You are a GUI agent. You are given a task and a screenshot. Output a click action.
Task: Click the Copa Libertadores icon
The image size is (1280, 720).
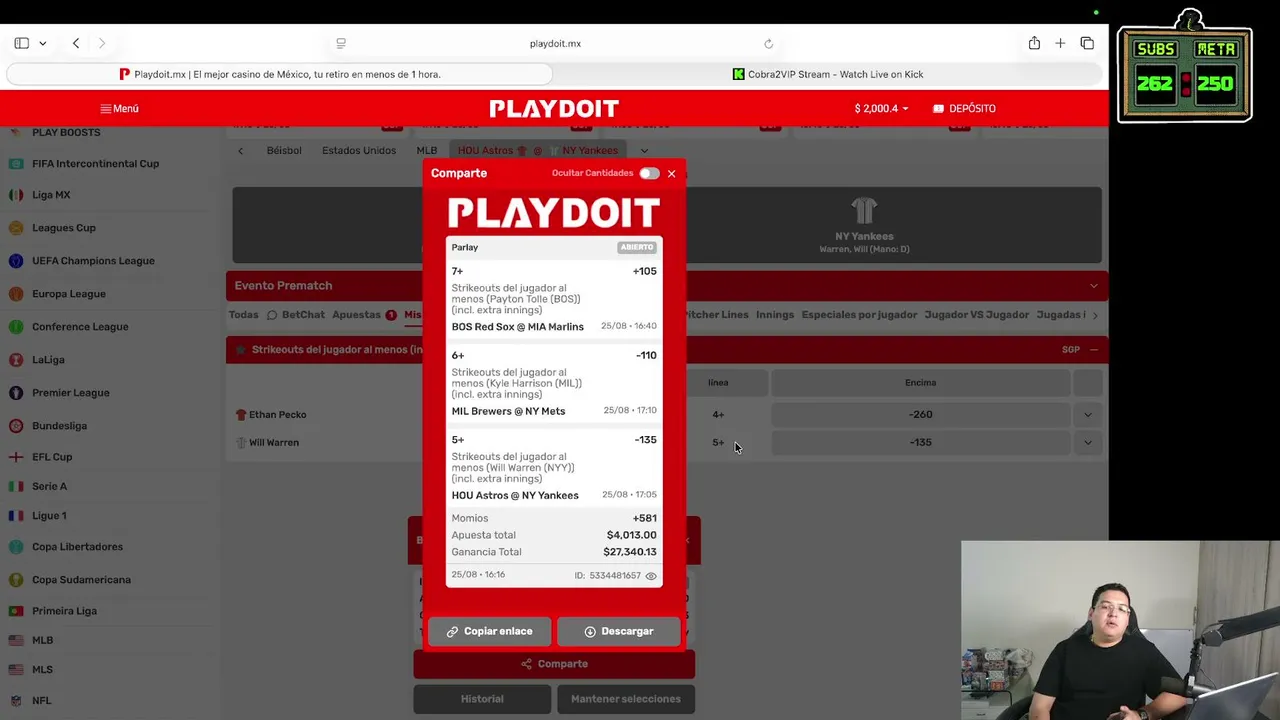[x=16, y=547]
